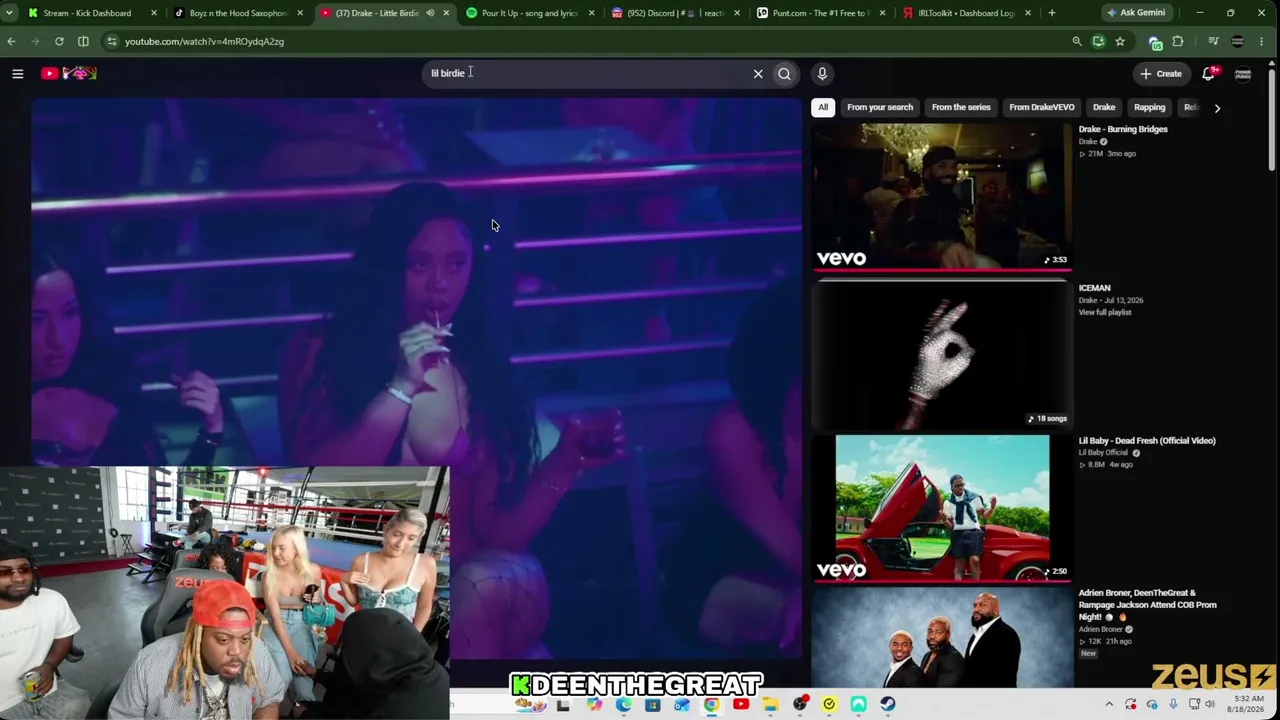Select the 'All' filter chip

823,107
